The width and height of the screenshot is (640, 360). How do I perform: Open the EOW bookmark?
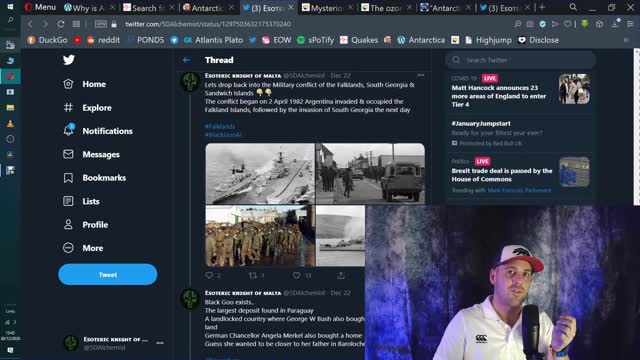(x=277, y=40)
